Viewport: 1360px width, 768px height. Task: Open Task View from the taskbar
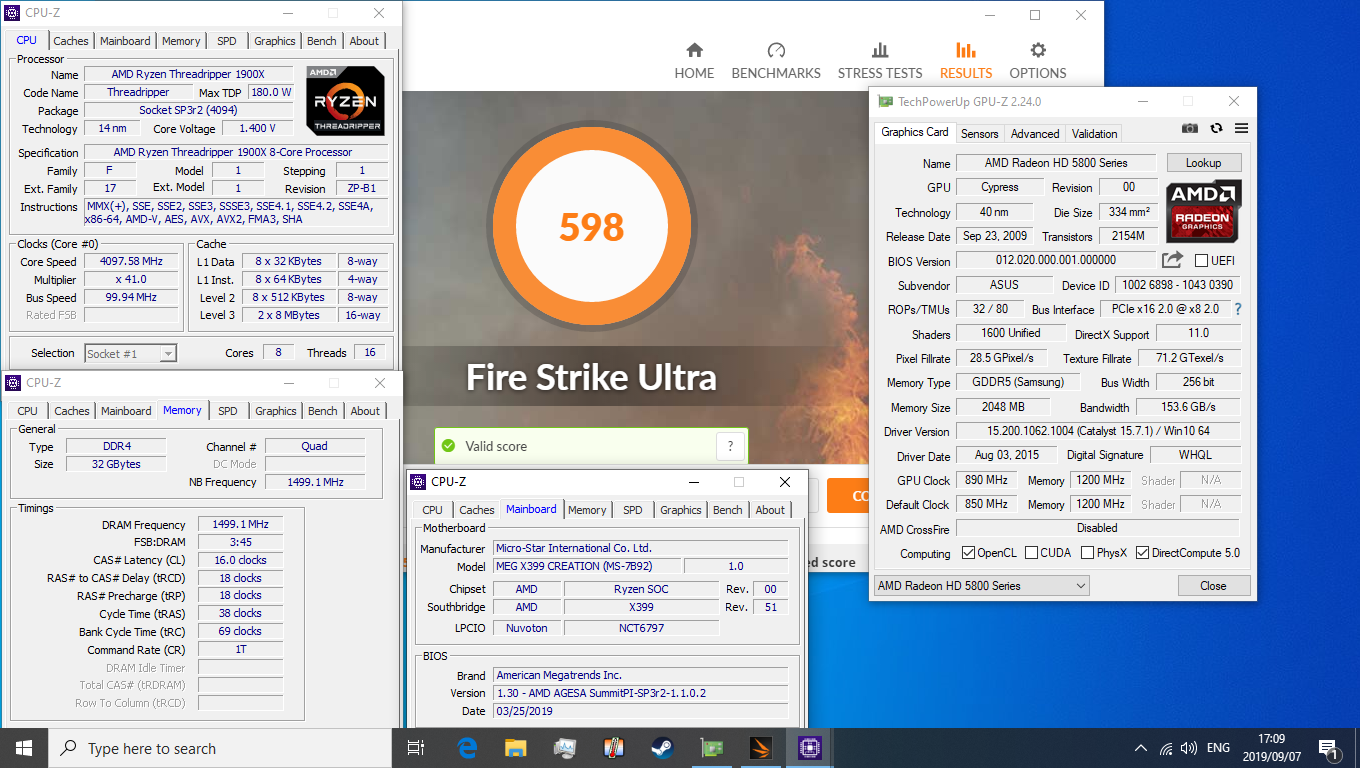(x=417, y=748)
